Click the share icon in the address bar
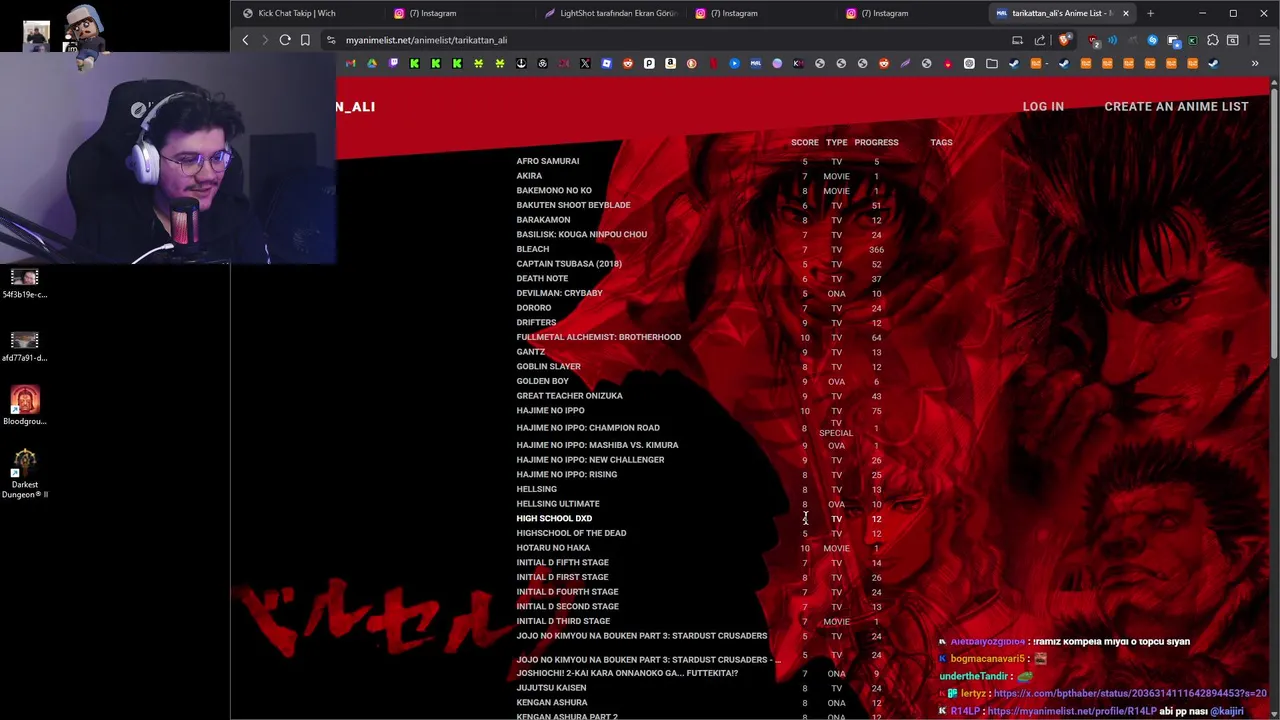This screenshot has height=720, width=1280. [1040, 40]
